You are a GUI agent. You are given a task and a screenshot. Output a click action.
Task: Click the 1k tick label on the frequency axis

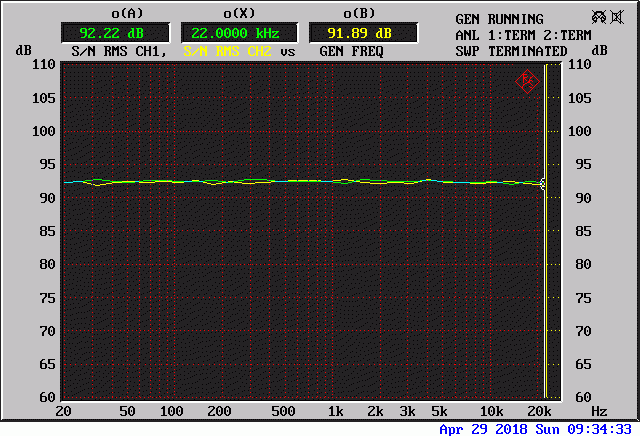(336, 411)
